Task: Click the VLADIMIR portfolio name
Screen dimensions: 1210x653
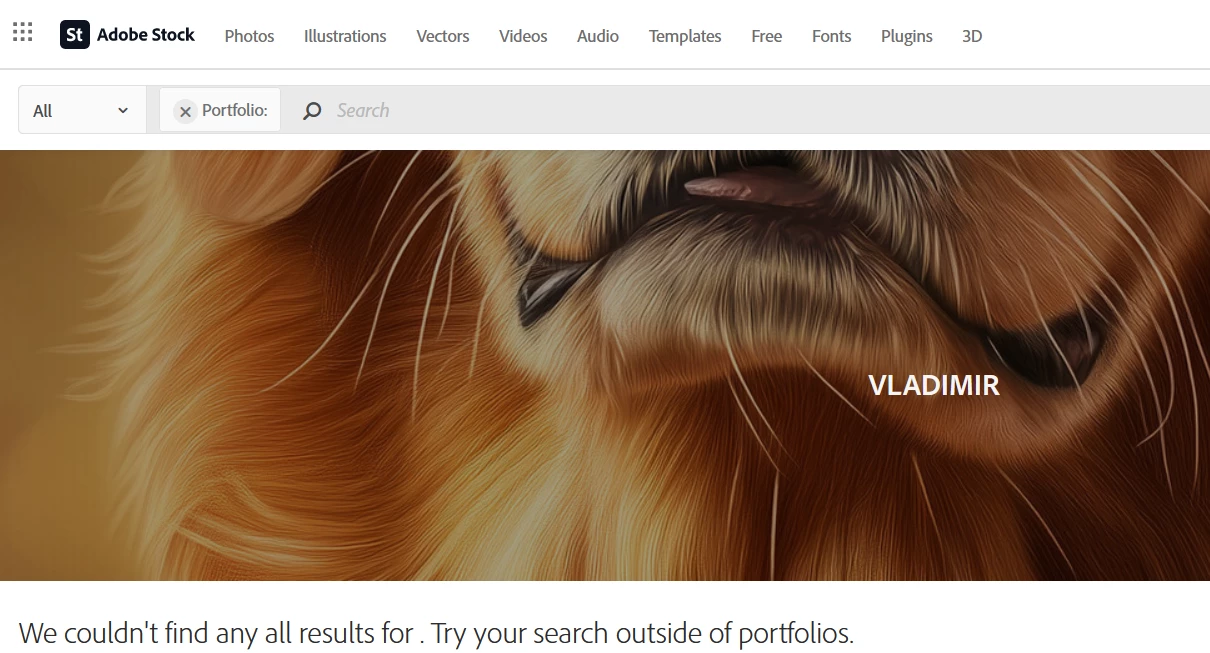Action: tap(934, 385)
